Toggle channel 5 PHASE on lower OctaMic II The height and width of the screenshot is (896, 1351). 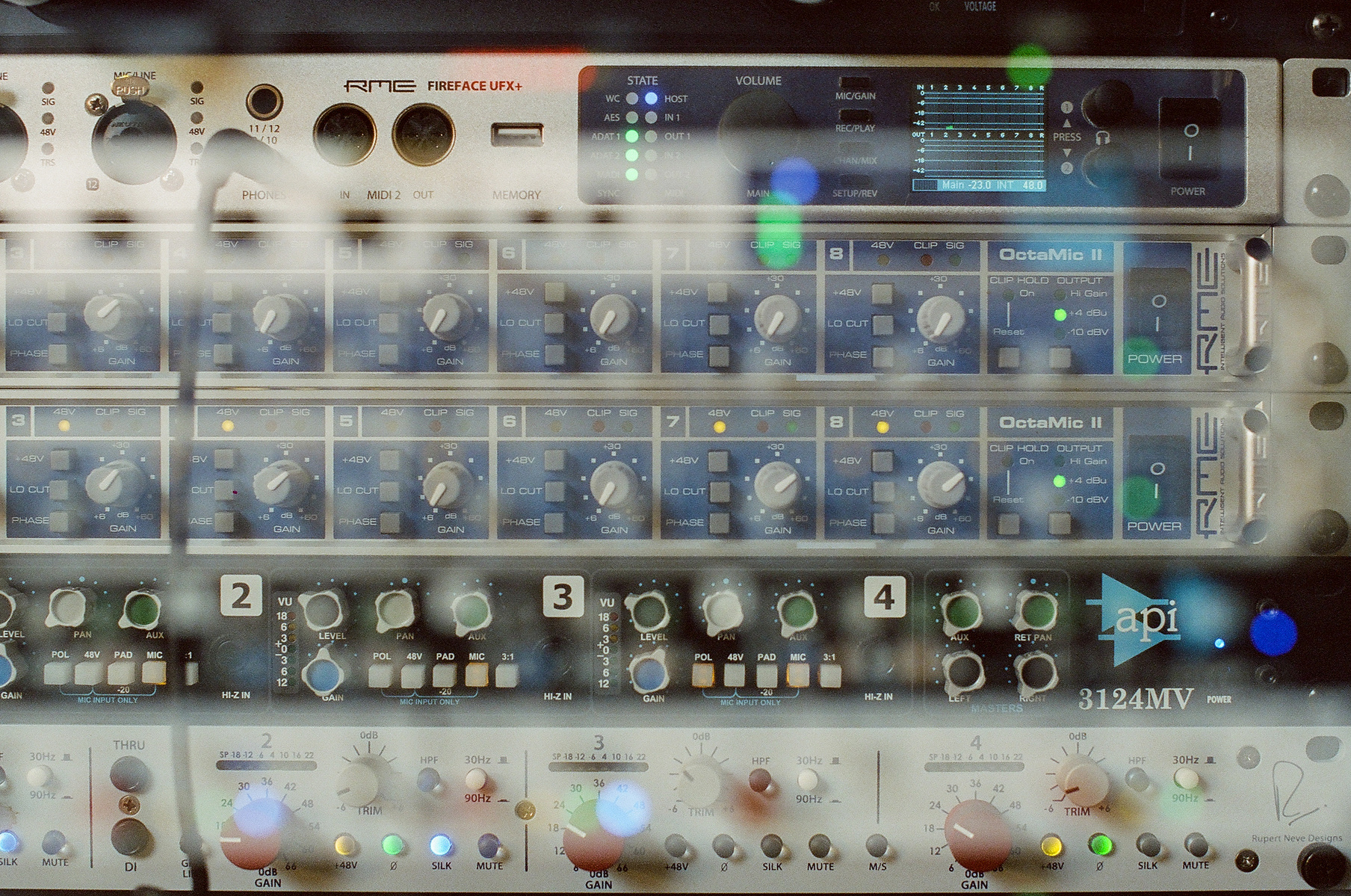(x=389, y=522)
